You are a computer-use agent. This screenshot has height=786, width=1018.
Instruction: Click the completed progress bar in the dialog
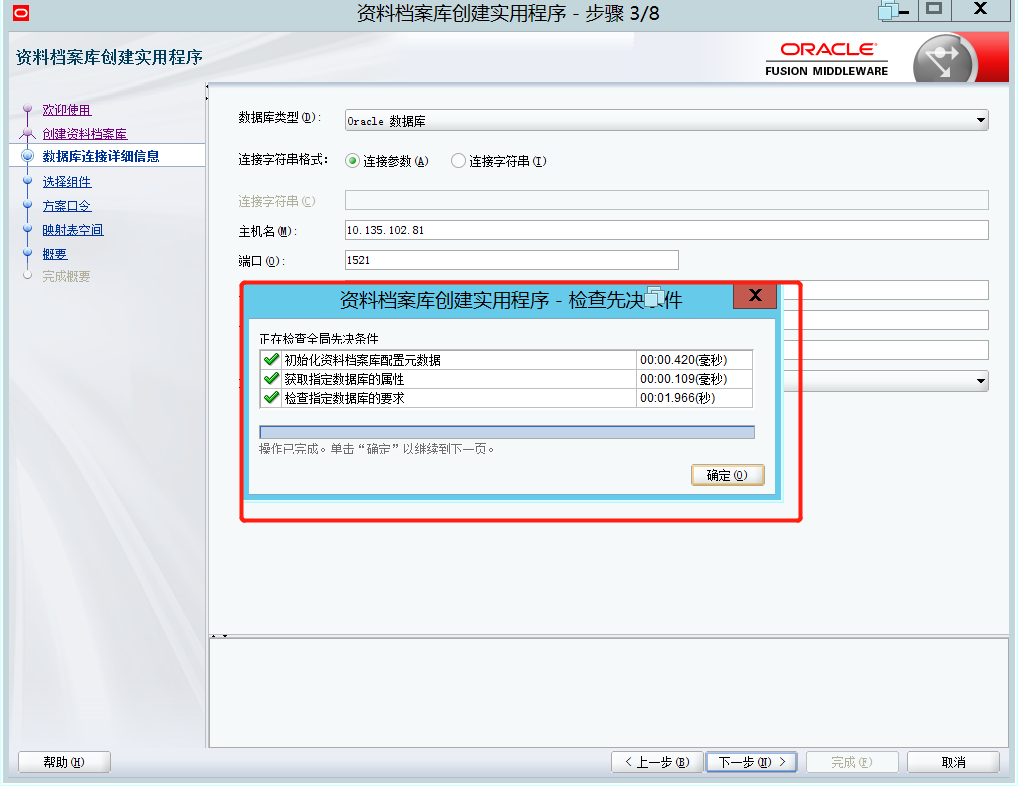(x=507, y=431)
